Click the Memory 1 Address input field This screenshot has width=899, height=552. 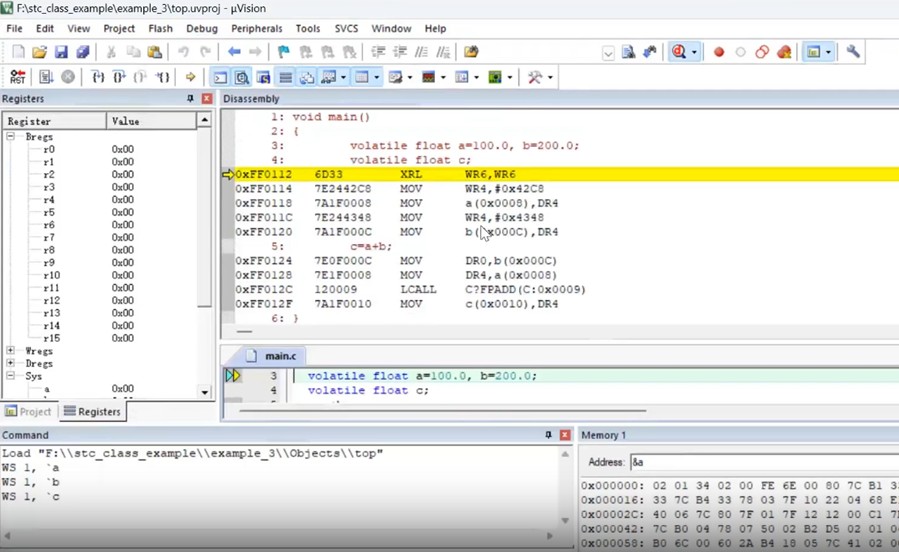point(760,462)
